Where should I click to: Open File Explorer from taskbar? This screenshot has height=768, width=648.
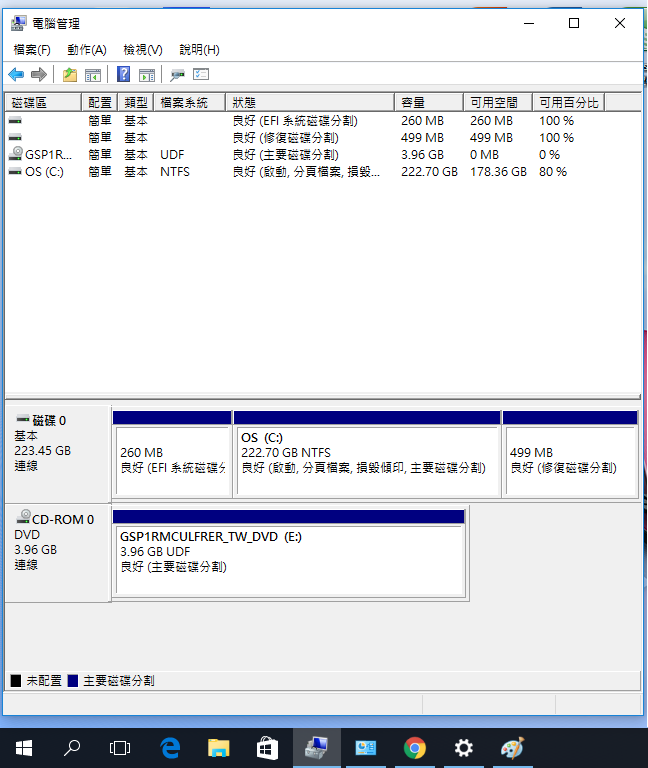click(x=218, y=748)
